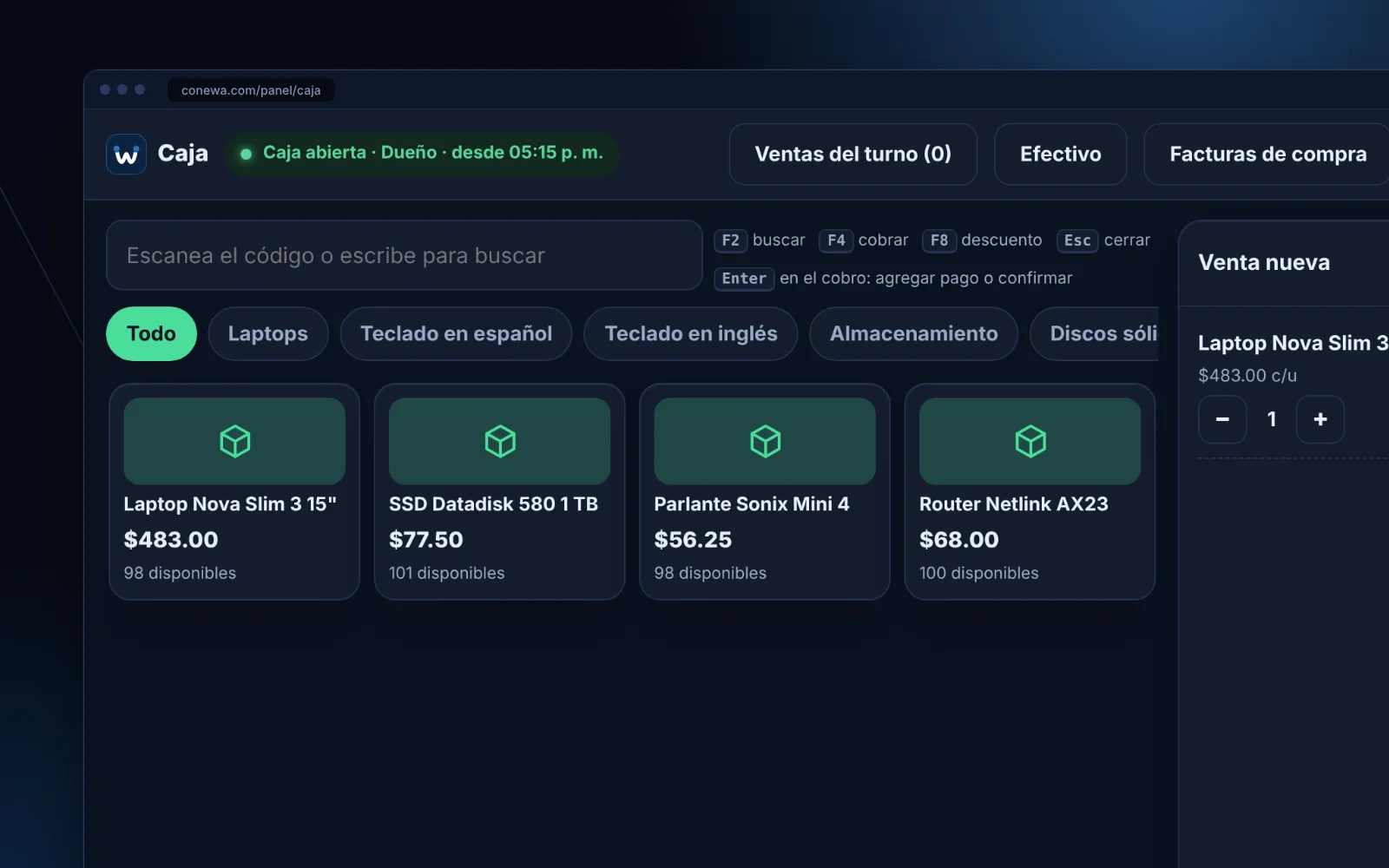
Task: Click the F8 descuento shortcut hint
Action: [983, 240]
